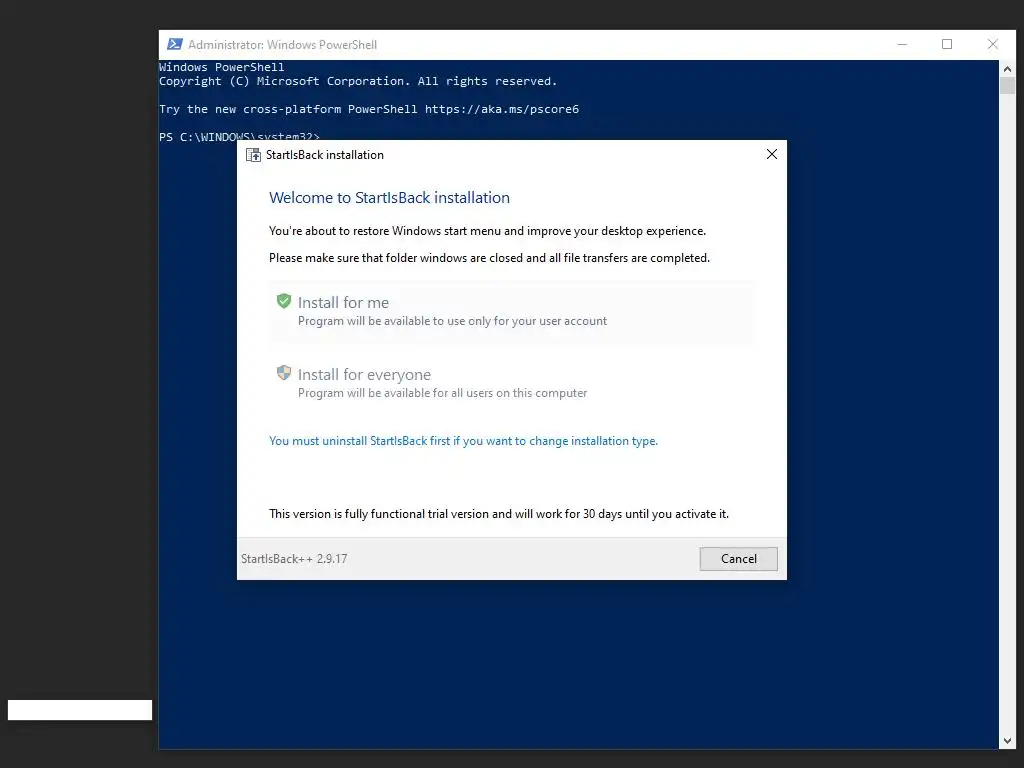
Task: Click the green shield icon by Install for me
Action: tap(283, 301)
